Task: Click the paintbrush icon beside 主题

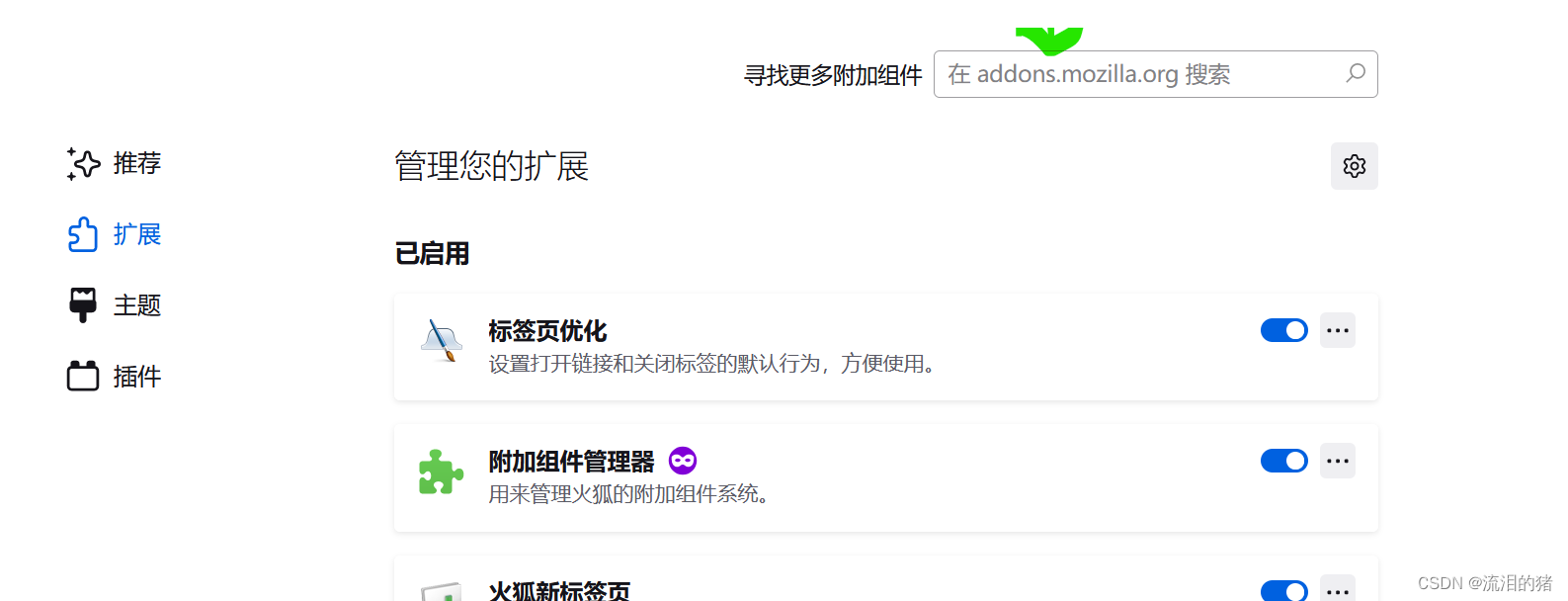Action: click(83, 305)
